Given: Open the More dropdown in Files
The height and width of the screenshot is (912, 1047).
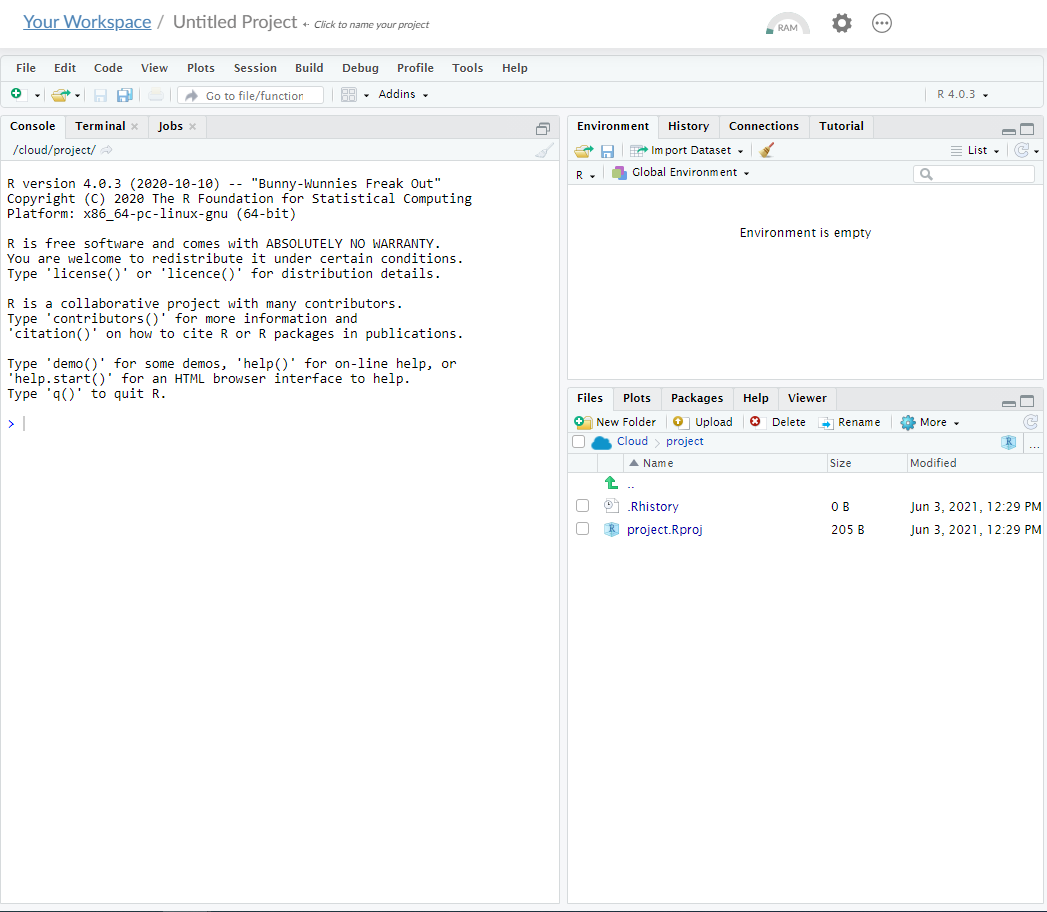Looking at the screenshot, I should 930,422.
